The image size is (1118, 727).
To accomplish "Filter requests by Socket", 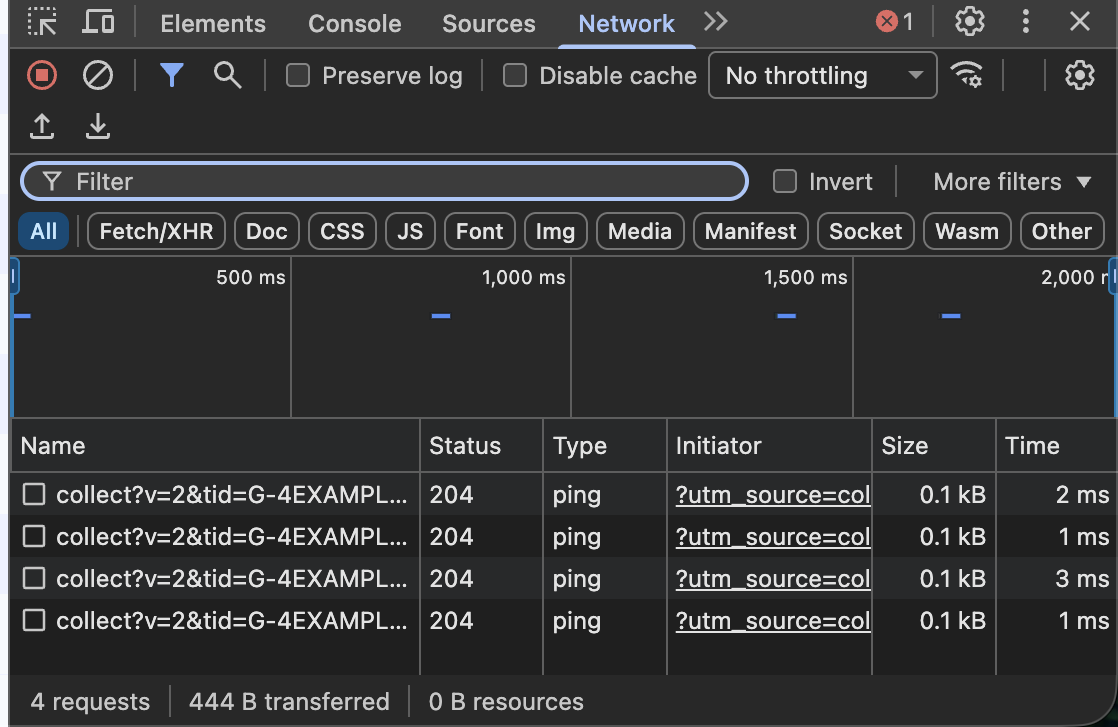I will tap(866, 232).
